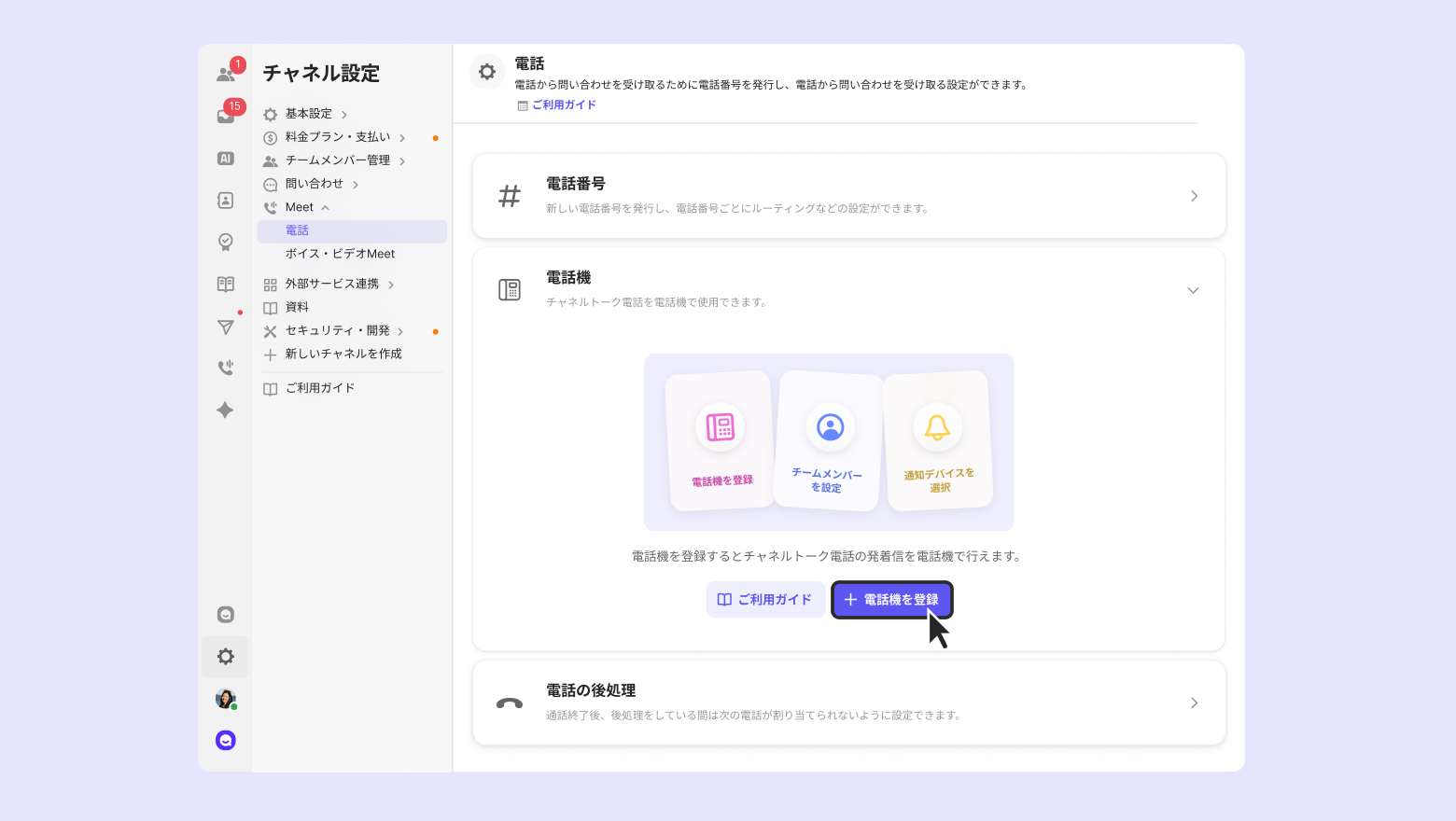Click the 通知デバイスを選択 illustration card
Viewport: 1456px width, 821px height.
pos(938,440)
